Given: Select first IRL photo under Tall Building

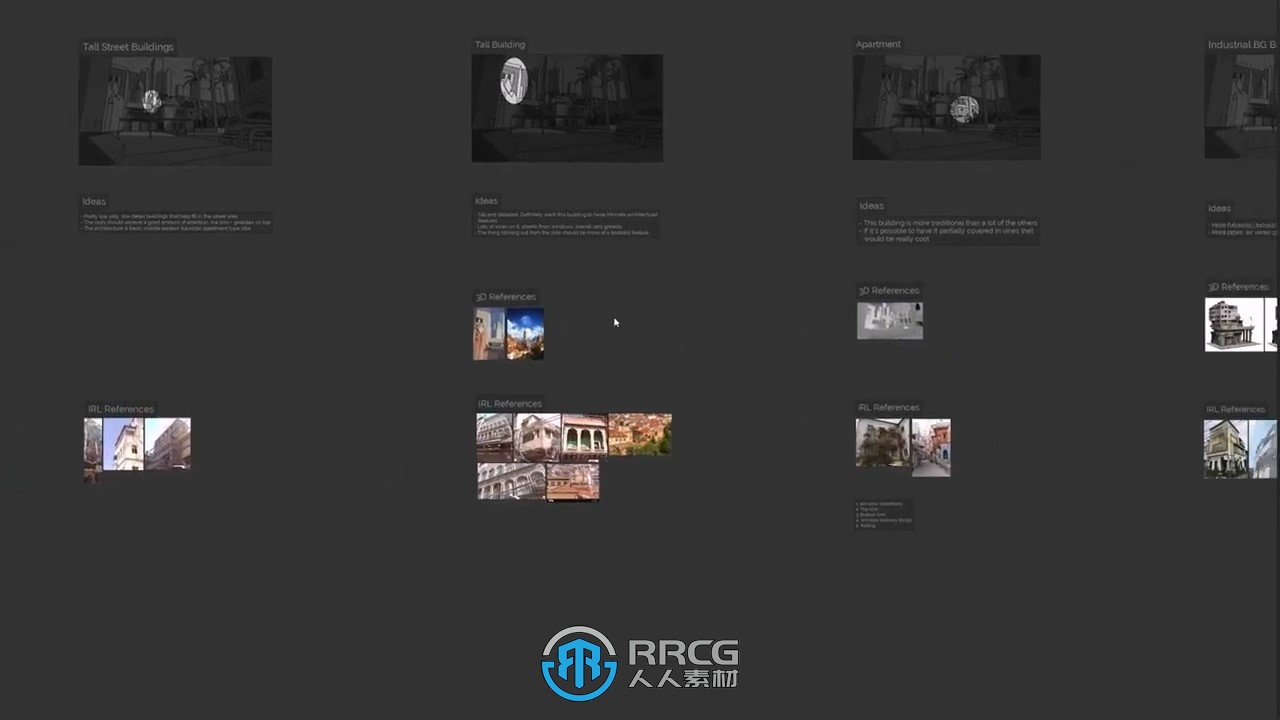Looking at the screenshot, I should coord(494,438).
